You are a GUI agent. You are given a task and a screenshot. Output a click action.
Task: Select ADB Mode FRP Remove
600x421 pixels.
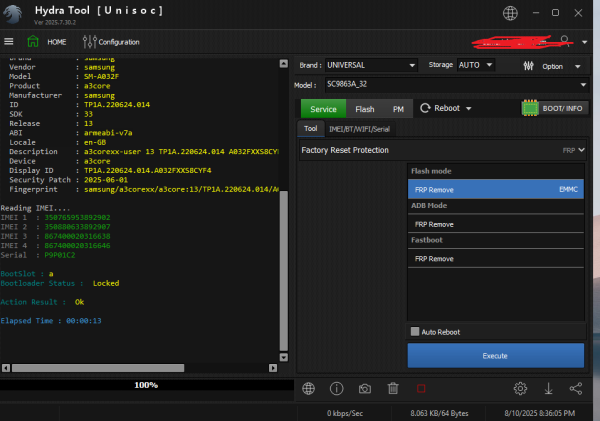click(496, 224)
